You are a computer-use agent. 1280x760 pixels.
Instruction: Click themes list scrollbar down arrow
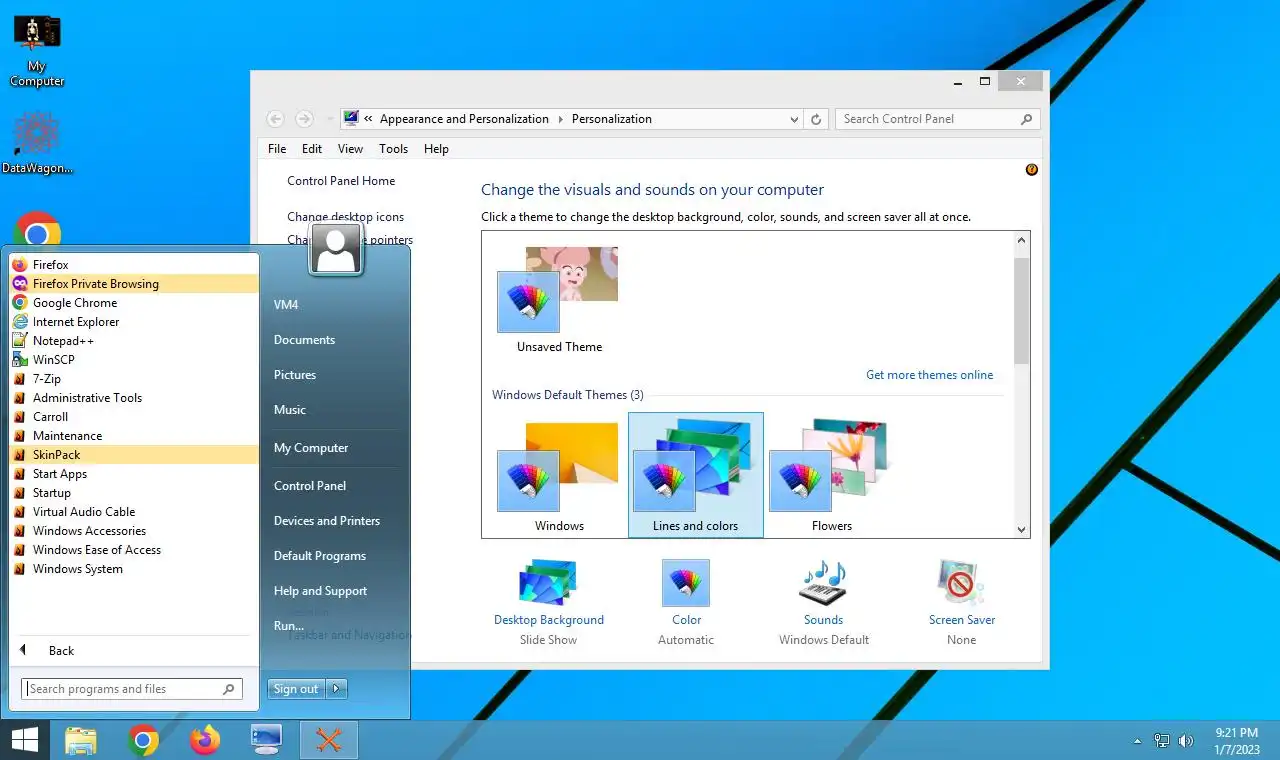coord(1021,529)
